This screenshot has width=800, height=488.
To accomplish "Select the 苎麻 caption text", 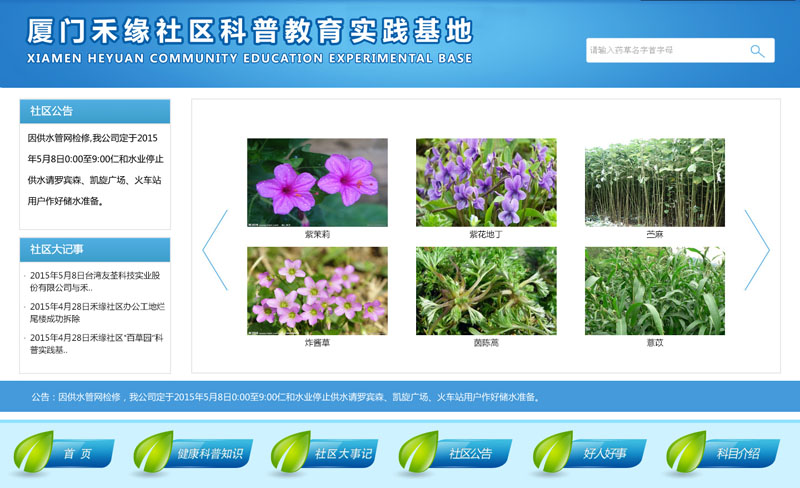I will click(x=655, y=234).
